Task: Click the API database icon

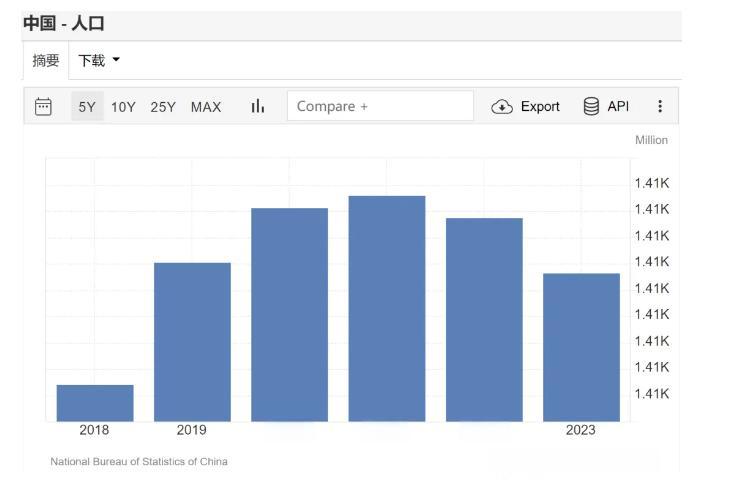Action: point(591,106)
